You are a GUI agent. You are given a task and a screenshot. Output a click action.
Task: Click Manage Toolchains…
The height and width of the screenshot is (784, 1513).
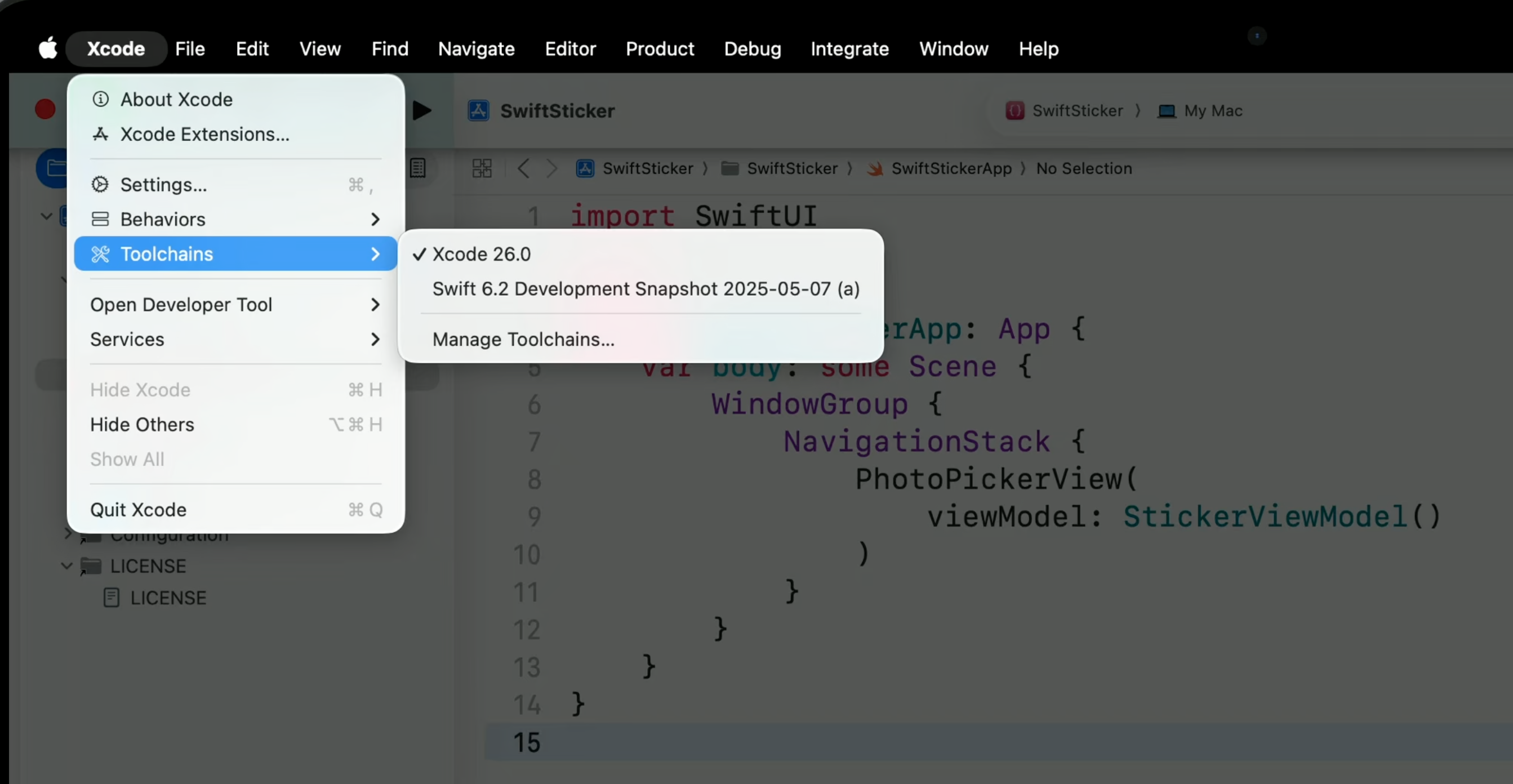coord(523,339)
